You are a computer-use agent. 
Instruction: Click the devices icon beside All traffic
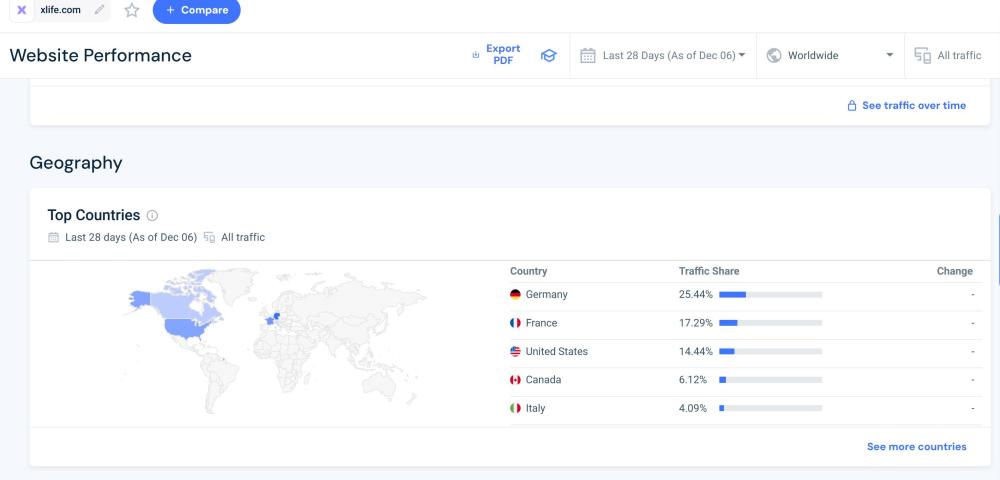coord(922,56)
